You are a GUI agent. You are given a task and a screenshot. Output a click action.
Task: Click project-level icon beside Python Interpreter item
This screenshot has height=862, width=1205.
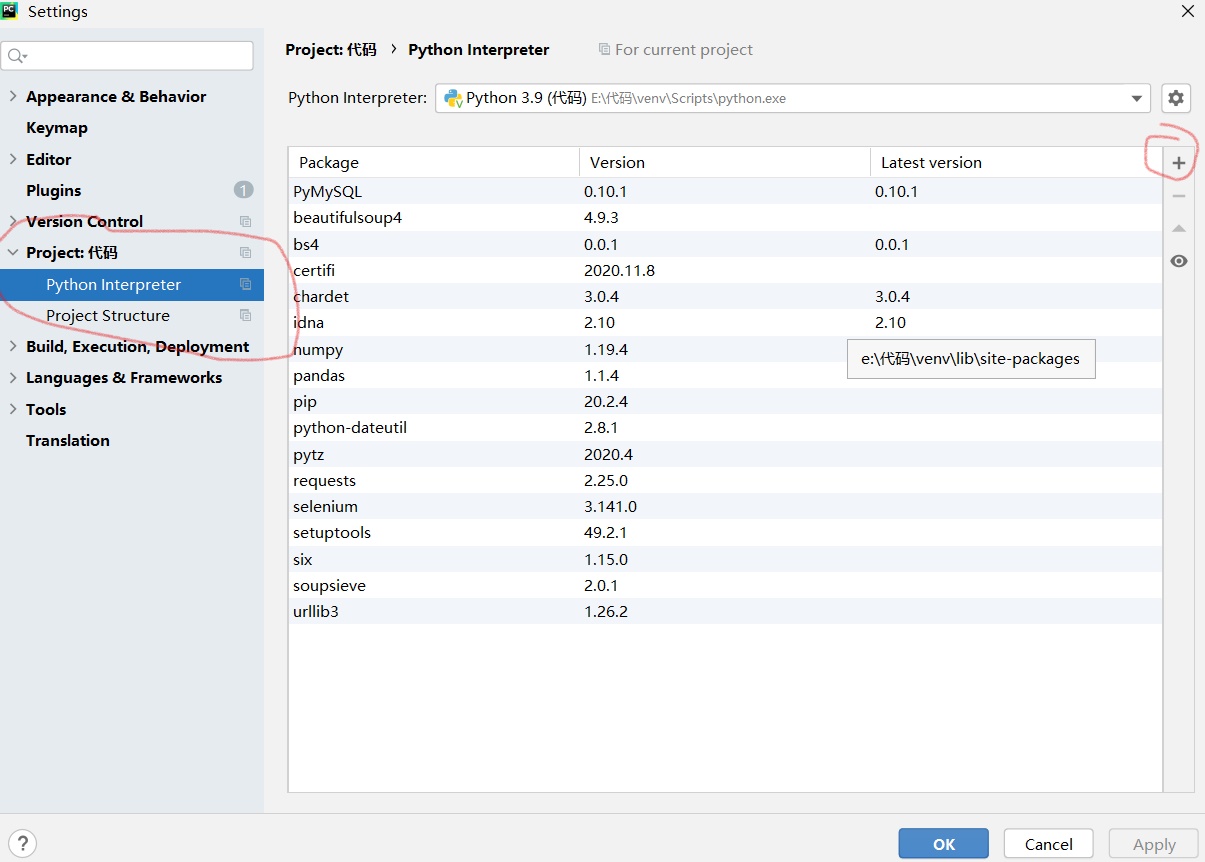tap(245, 285)
